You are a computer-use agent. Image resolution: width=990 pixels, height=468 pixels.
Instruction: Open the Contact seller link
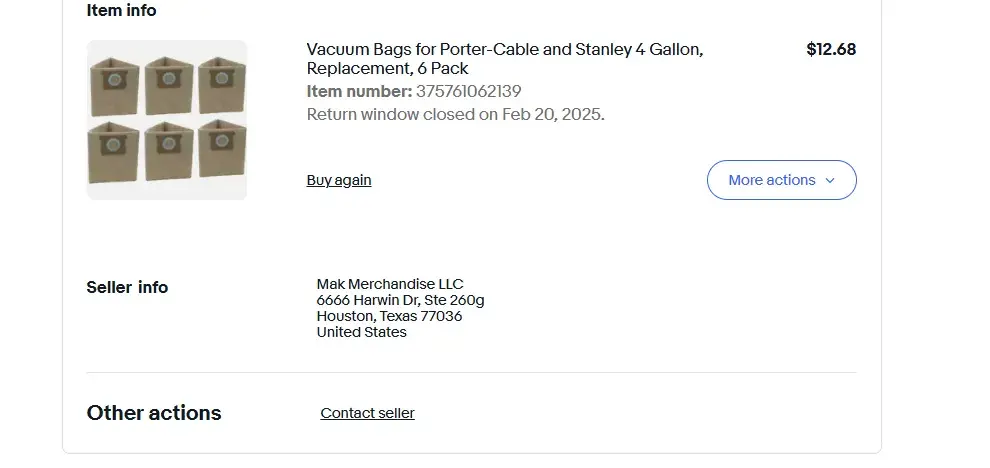pyautogui.click(x=367, y=413)
